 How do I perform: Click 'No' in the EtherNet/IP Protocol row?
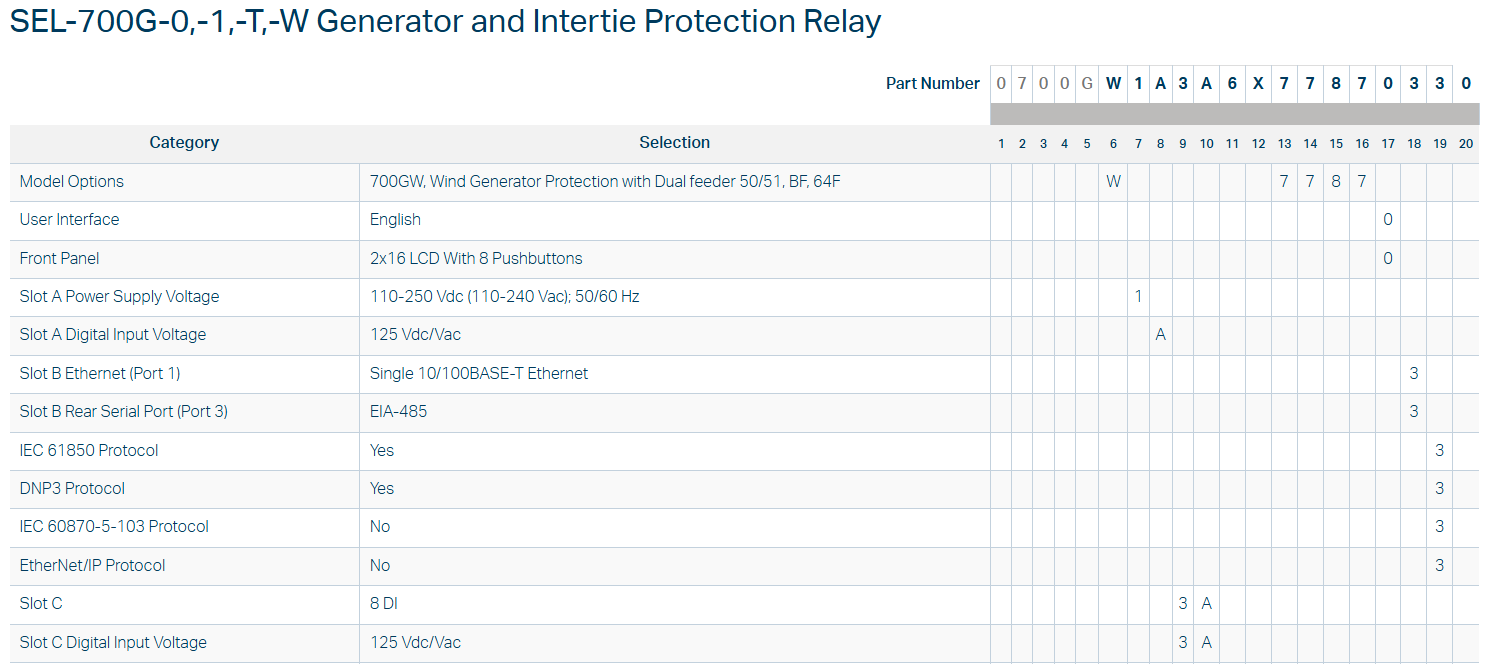click(x=380, y=566)
